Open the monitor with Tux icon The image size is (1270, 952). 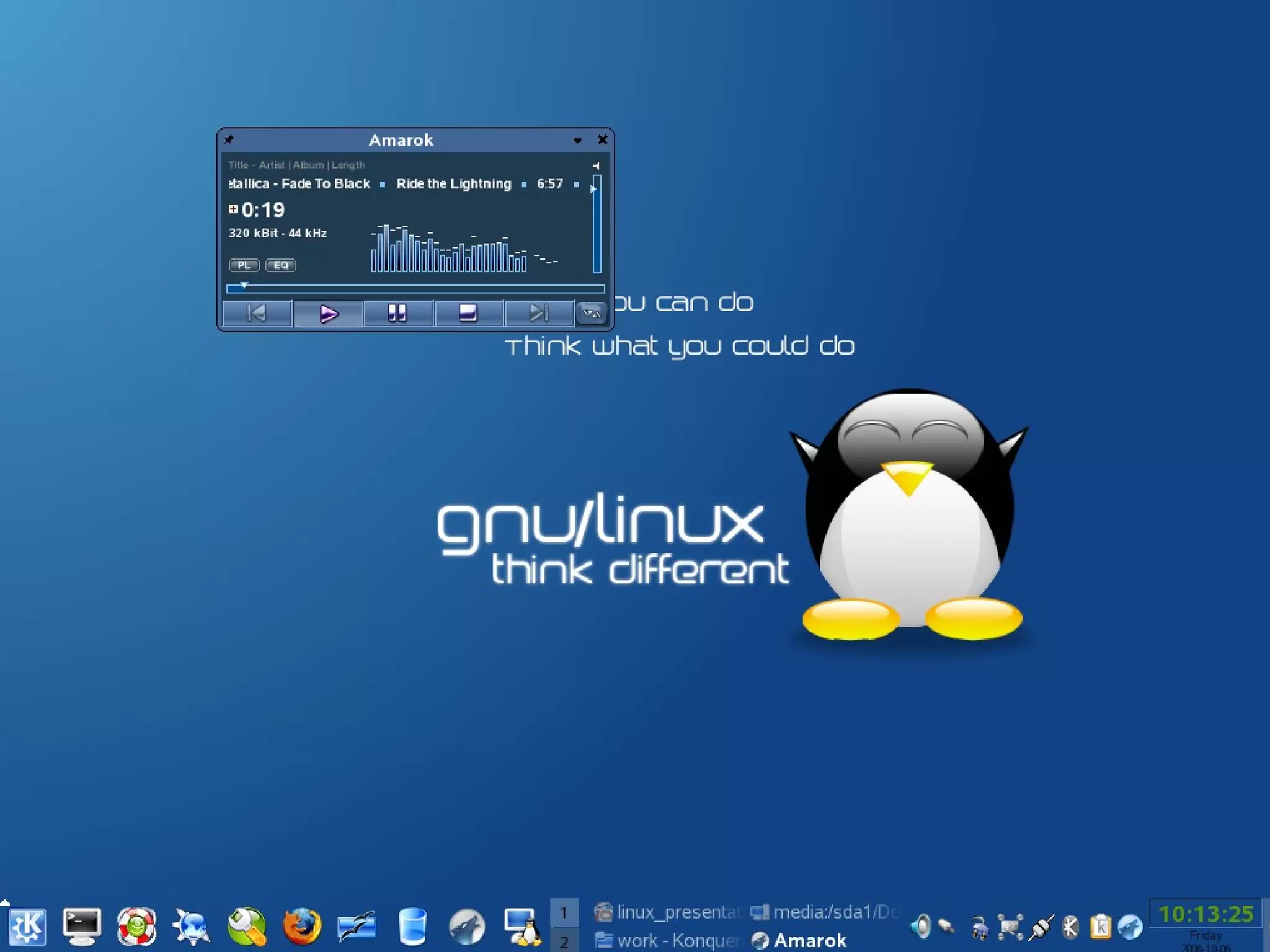(522, 927)
